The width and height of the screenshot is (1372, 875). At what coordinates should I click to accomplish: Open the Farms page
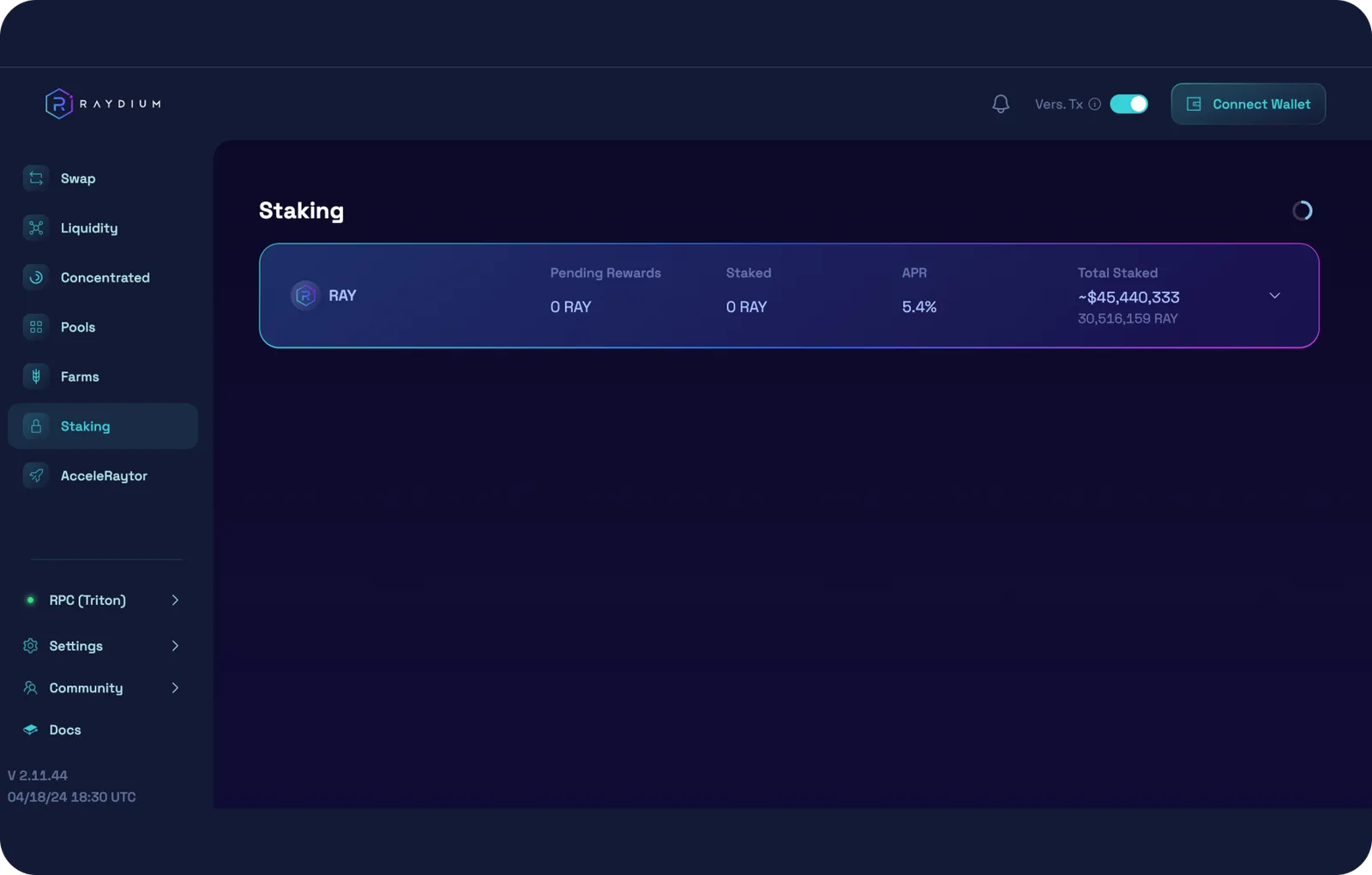pyautogui.click(x=103, y=377)
